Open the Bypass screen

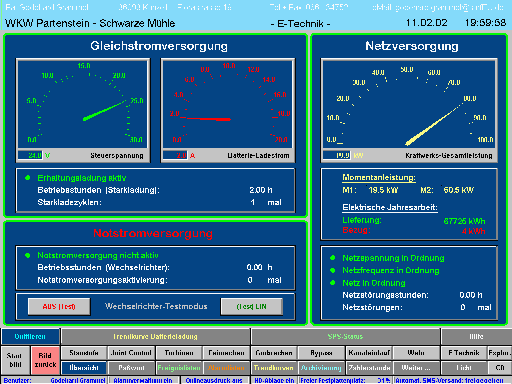coord(321,353)
